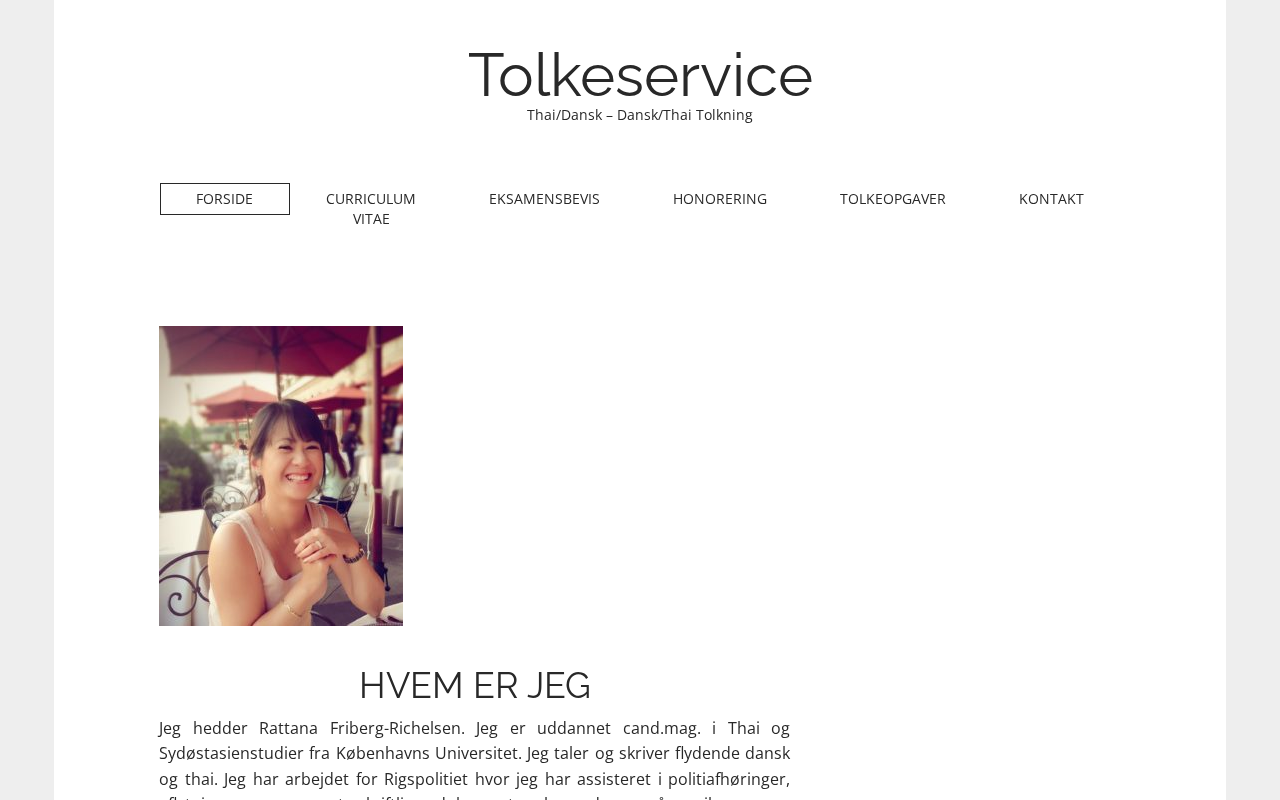The height and width of the screenshot is (800, 1280).
Task: Open the HONORERING menu item
Action: click(x=720, y=199)
